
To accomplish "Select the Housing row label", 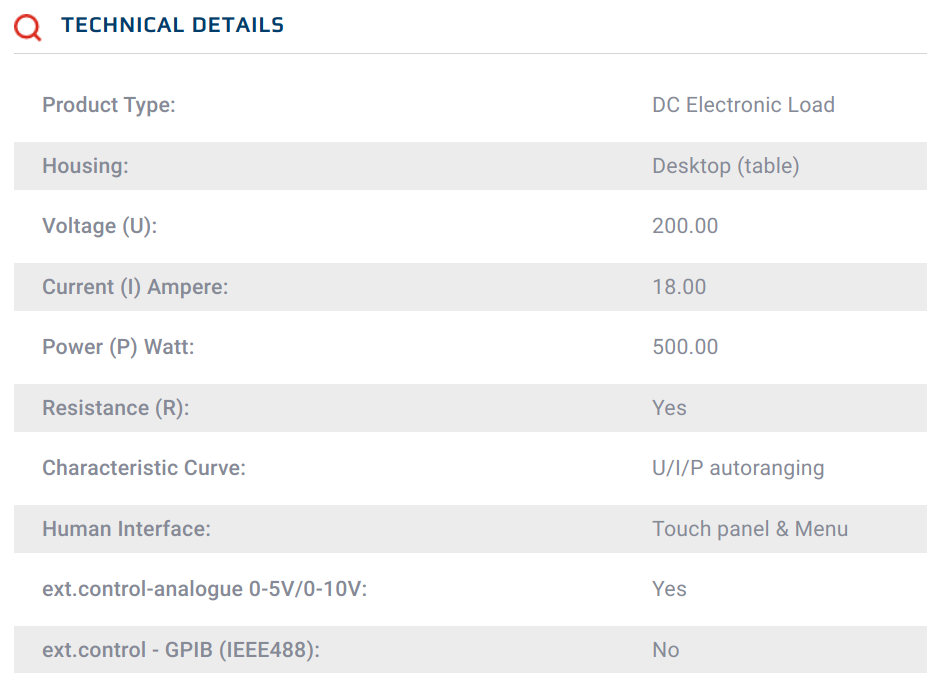I will (85, 166).
